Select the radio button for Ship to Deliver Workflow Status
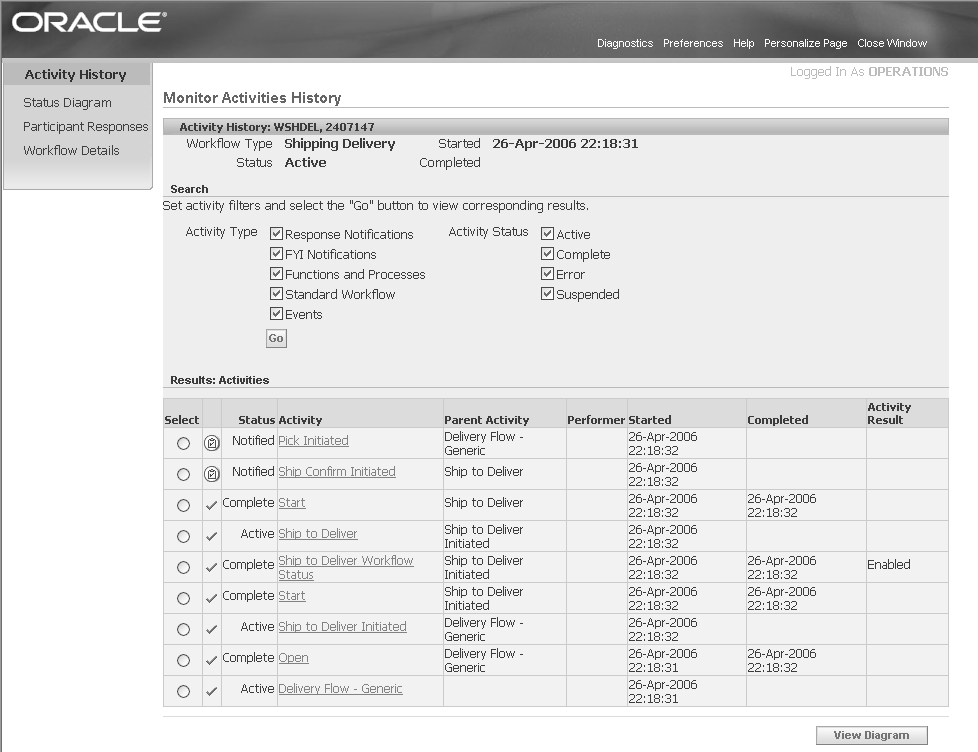Image resolution: width=978 pixels, height=752 pixels. coord(183,567)
